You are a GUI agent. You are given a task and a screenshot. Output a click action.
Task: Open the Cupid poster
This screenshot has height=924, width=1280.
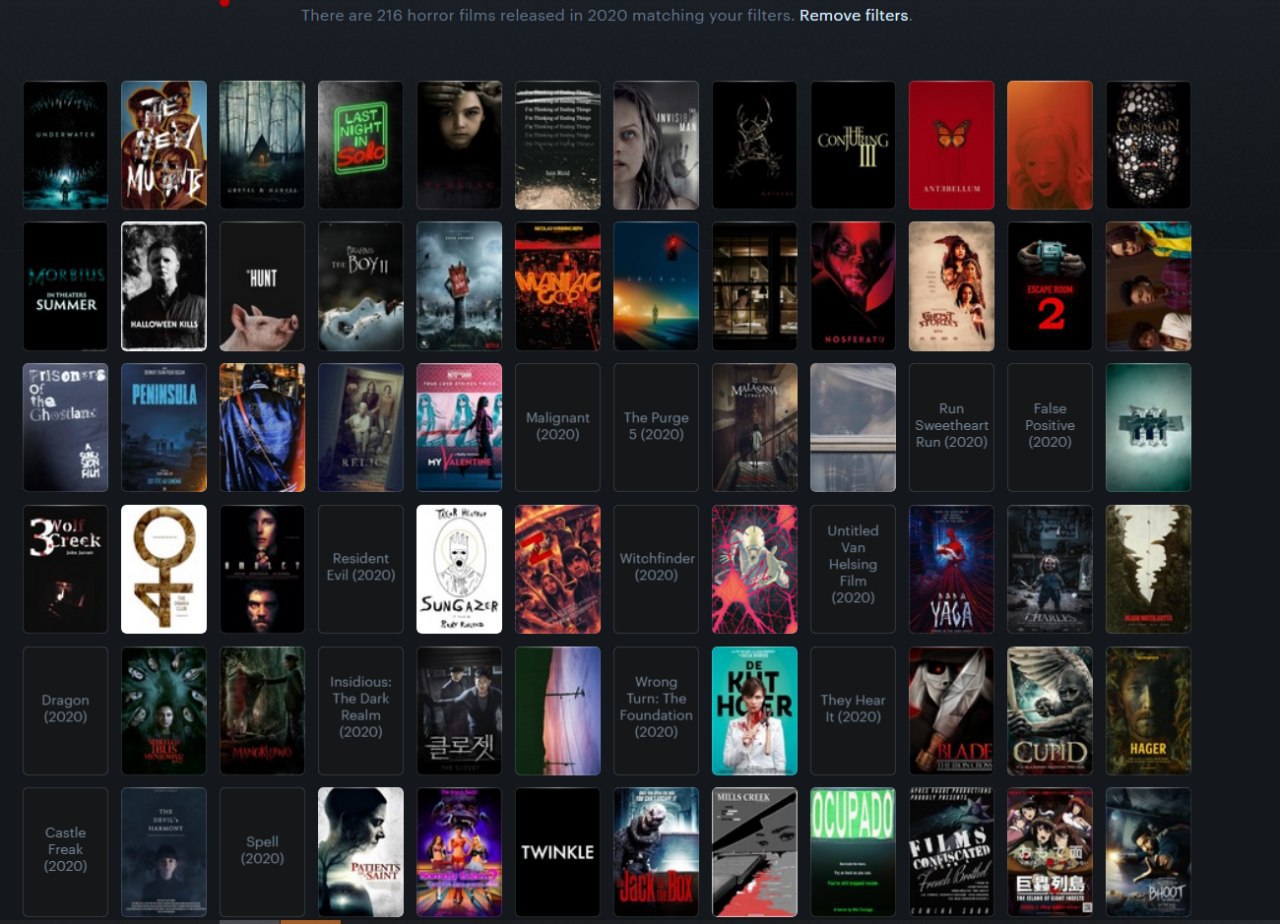pyautogui.click(x=1050, y=711)
